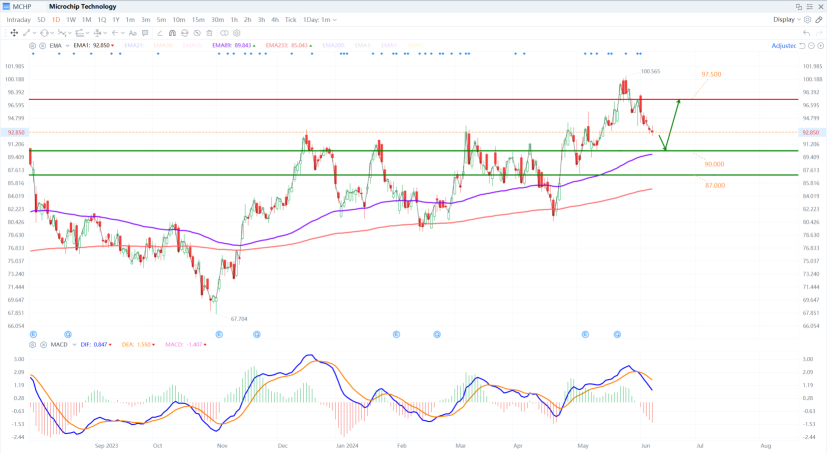Screen dimensions: 827x454
Task: Hide all drawings using eye-slash icon
Action: tap(197, 33)
